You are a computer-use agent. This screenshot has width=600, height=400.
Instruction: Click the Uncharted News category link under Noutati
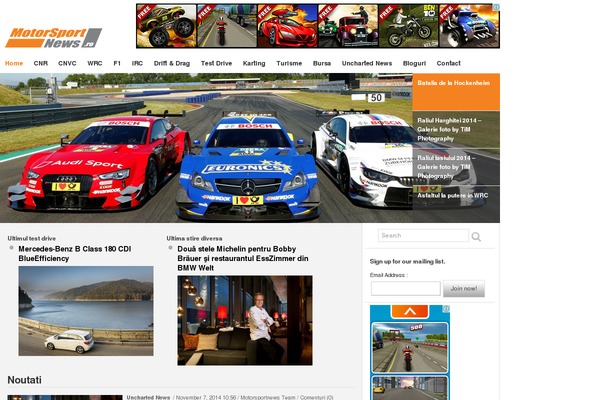point(148,397)
